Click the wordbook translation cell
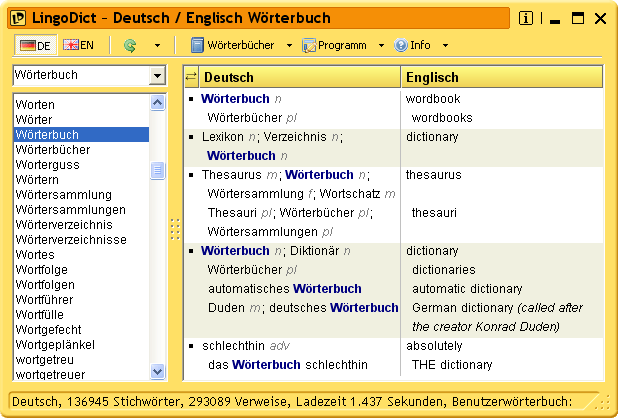The image size is (619, 419). (433, 99)
